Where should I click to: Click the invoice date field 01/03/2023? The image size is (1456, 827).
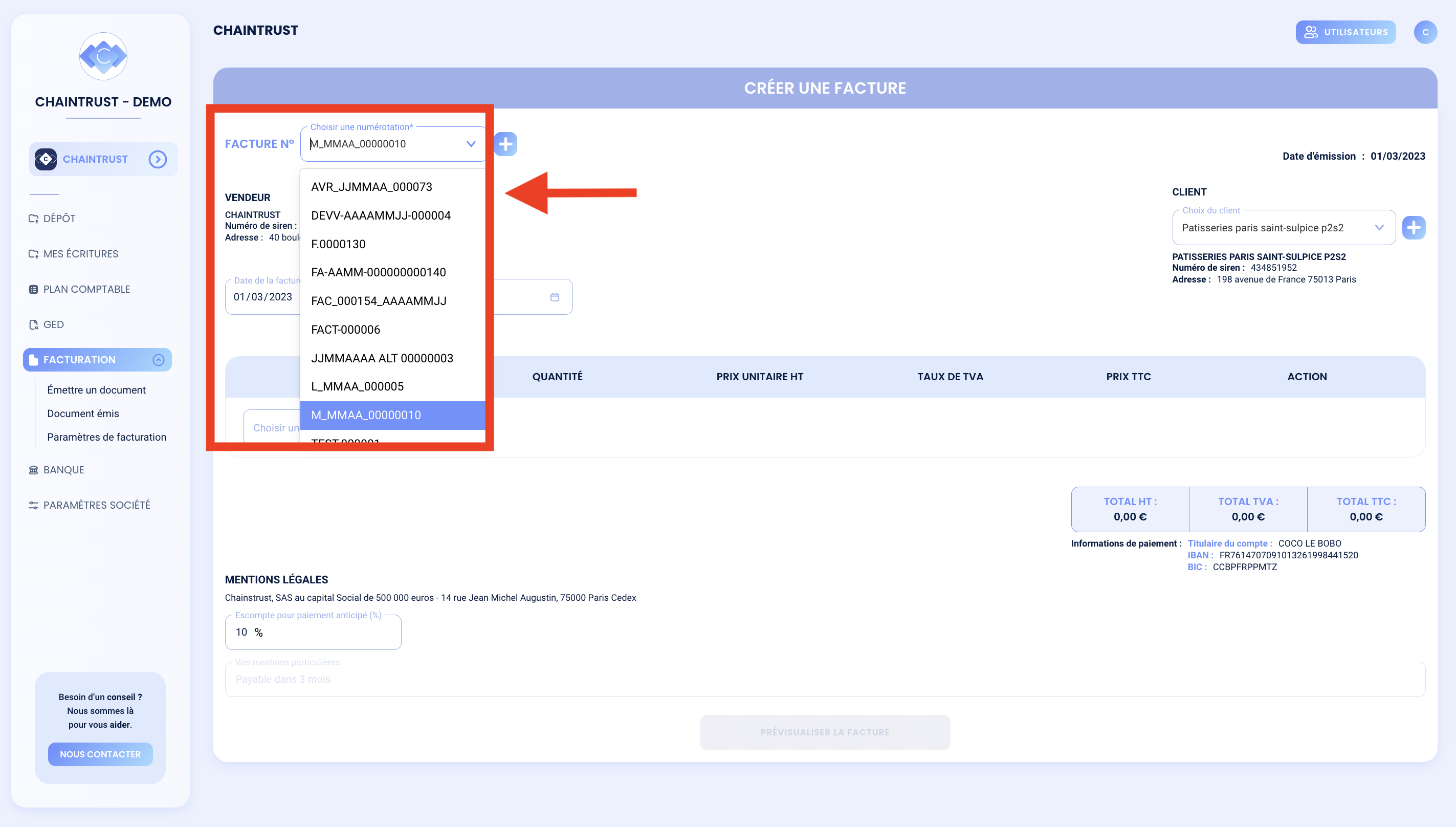coord(263,297)
